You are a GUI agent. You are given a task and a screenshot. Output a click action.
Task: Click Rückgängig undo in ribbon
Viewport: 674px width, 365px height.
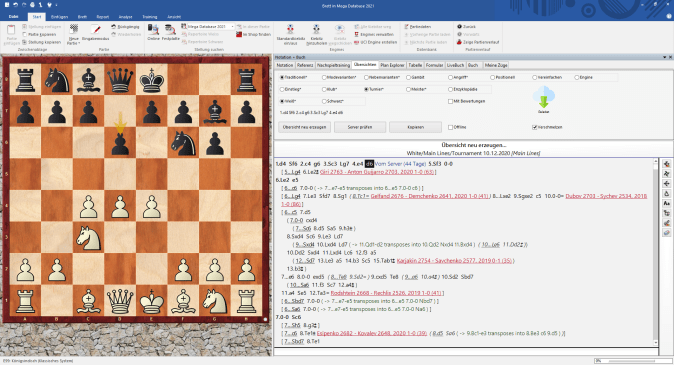(125, 27)
